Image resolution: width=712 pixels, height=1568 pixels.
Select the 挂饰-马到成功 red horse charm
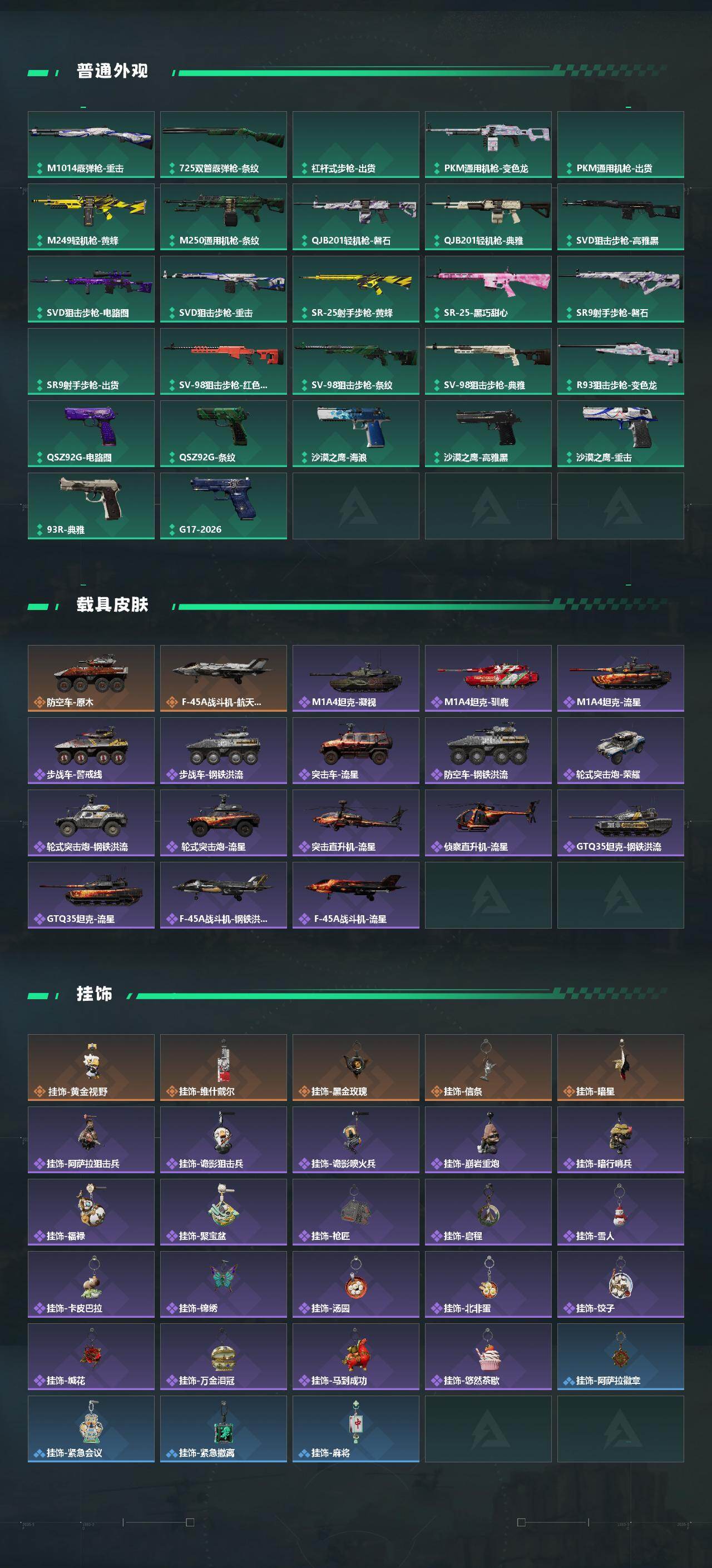355,1357
